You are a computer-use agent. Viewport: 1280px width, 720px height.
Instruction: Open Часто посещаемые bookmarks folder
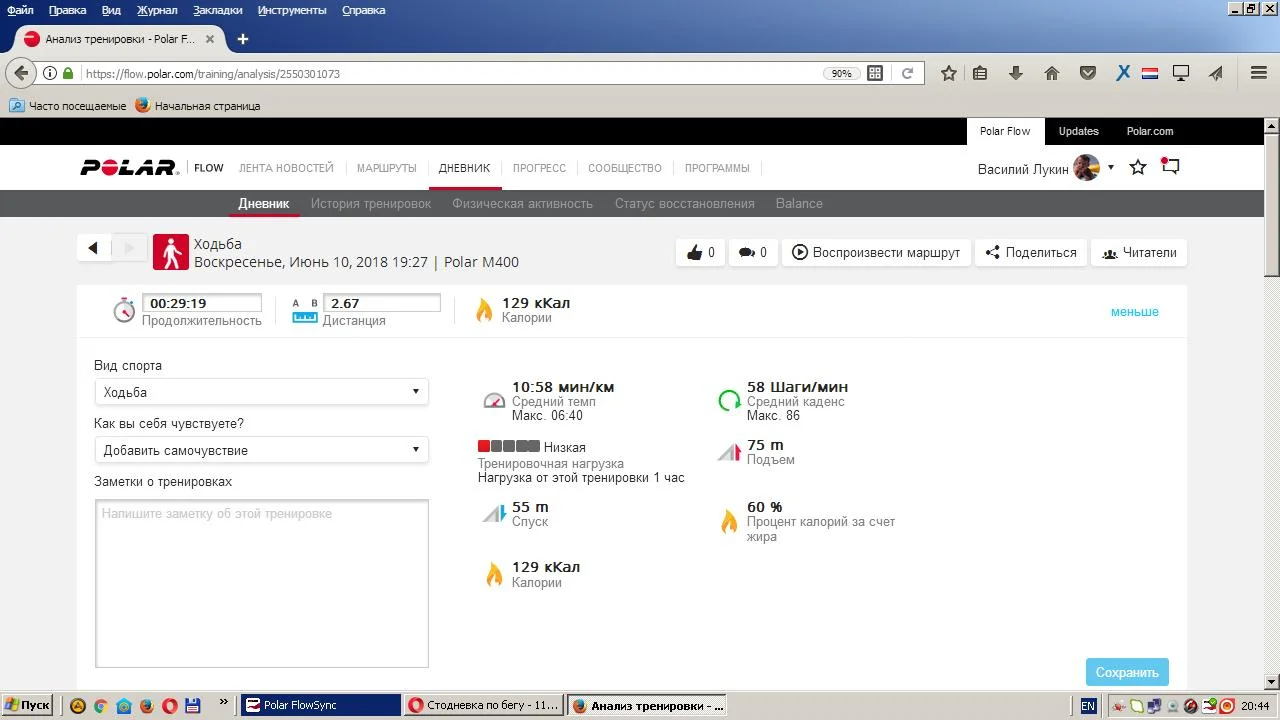[67, 105]
